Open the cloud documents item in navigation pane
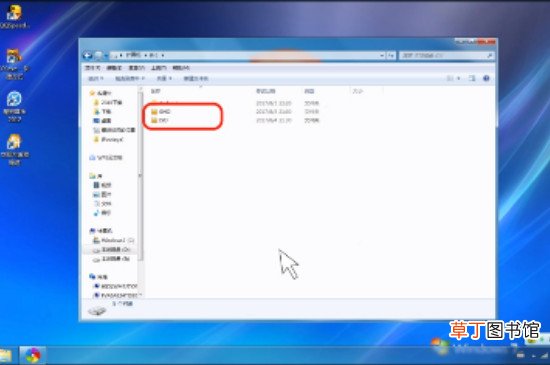 pyautogui.click(x=106, y=157)
